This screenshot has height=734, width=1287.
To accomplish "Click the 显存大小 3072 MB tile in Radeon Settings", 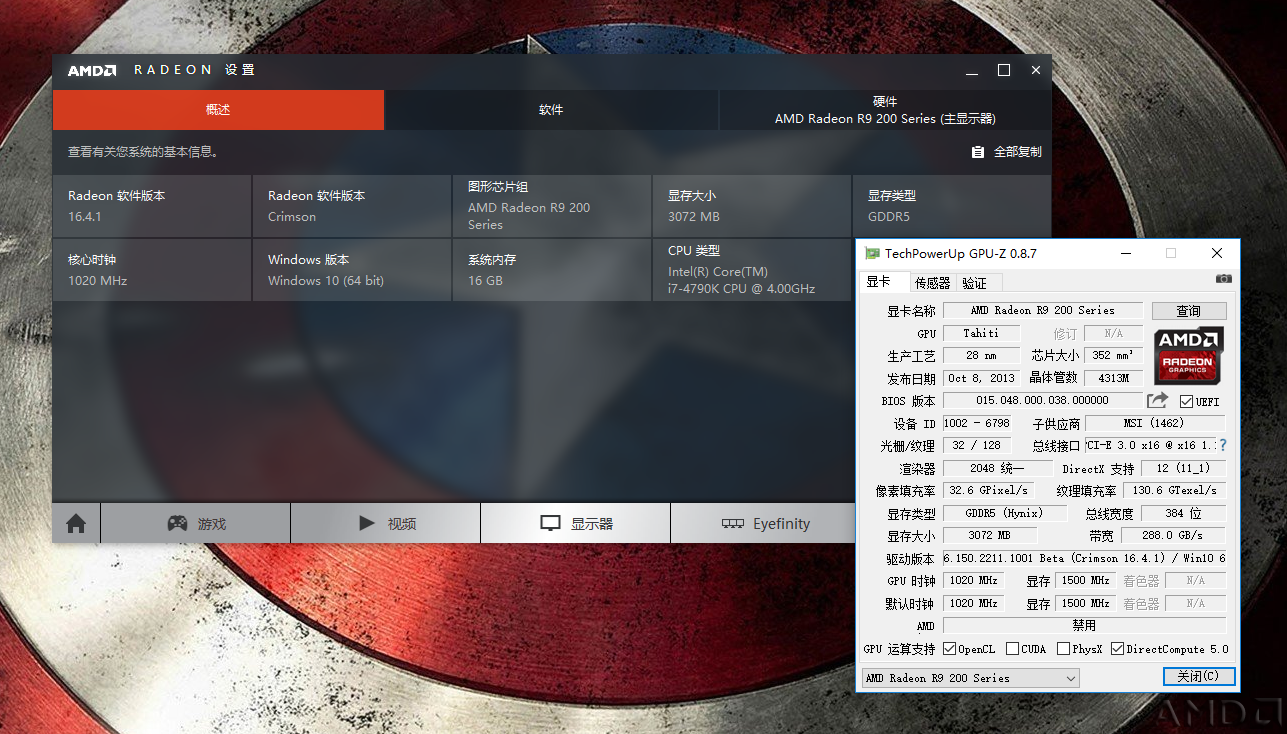I will pyautogui.click(x=751, y=206).
